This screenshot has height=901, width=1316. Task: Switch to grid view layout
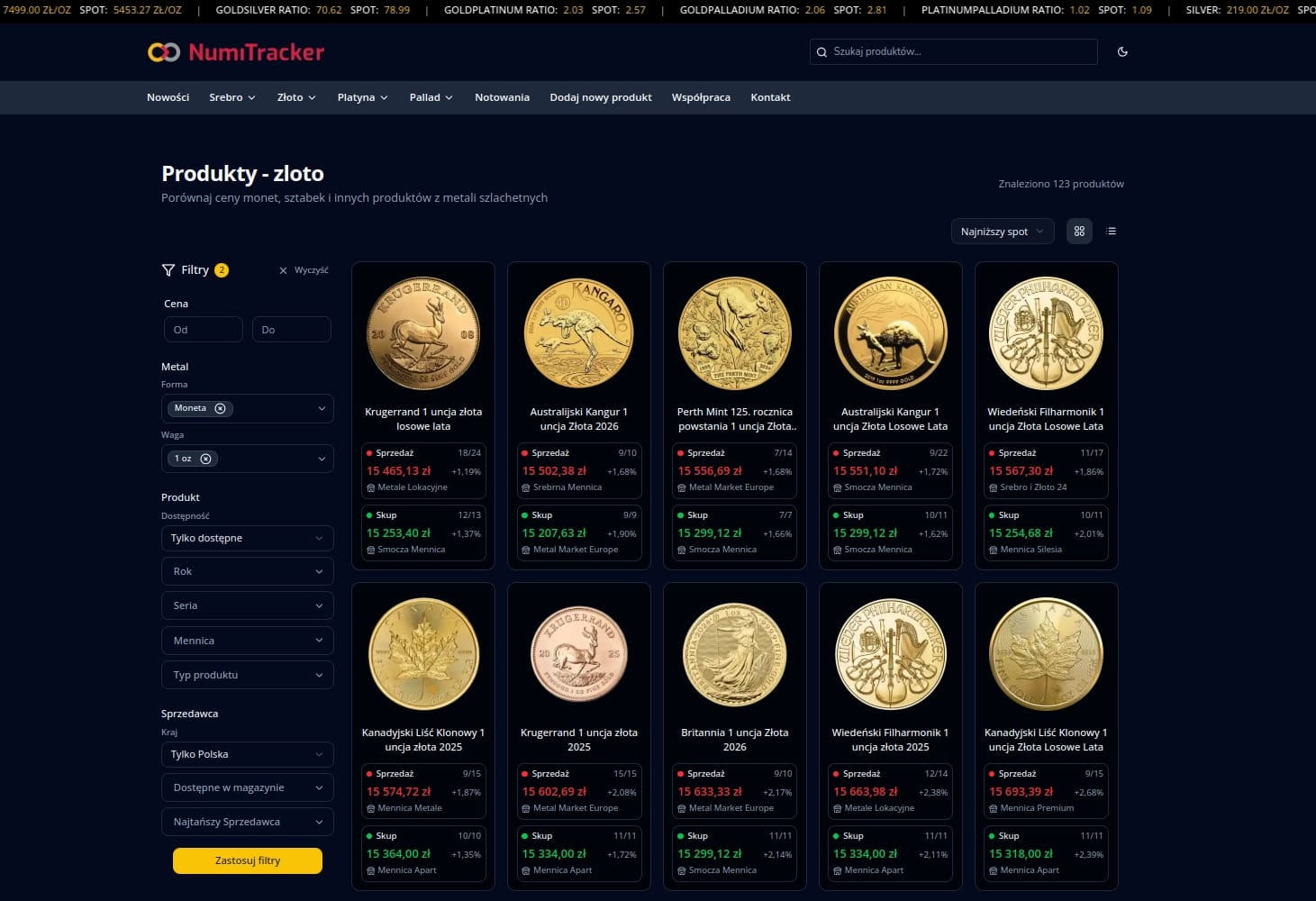point(1079,232)
